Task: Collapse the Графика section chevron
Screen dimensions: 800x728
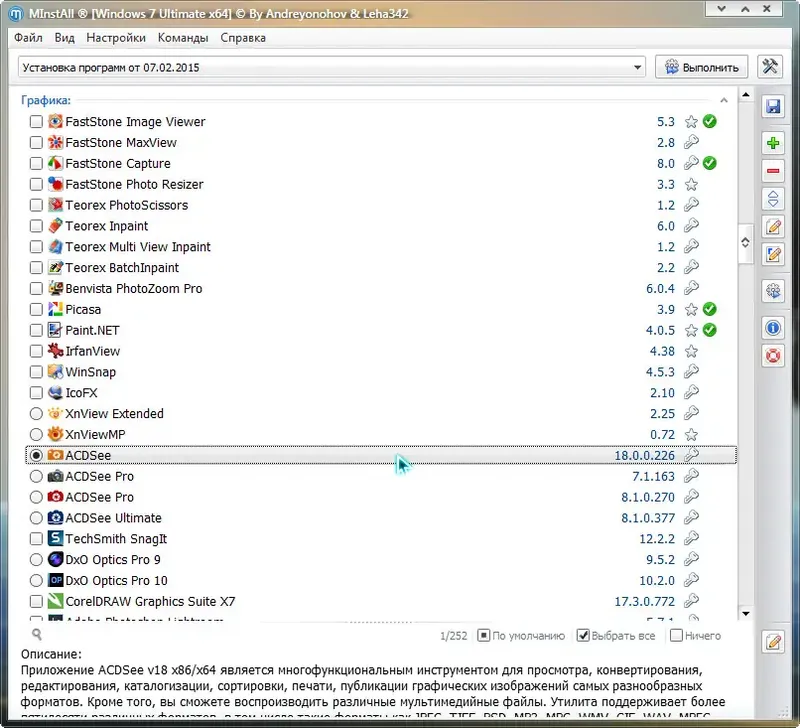Action: (x=724, y=100)
